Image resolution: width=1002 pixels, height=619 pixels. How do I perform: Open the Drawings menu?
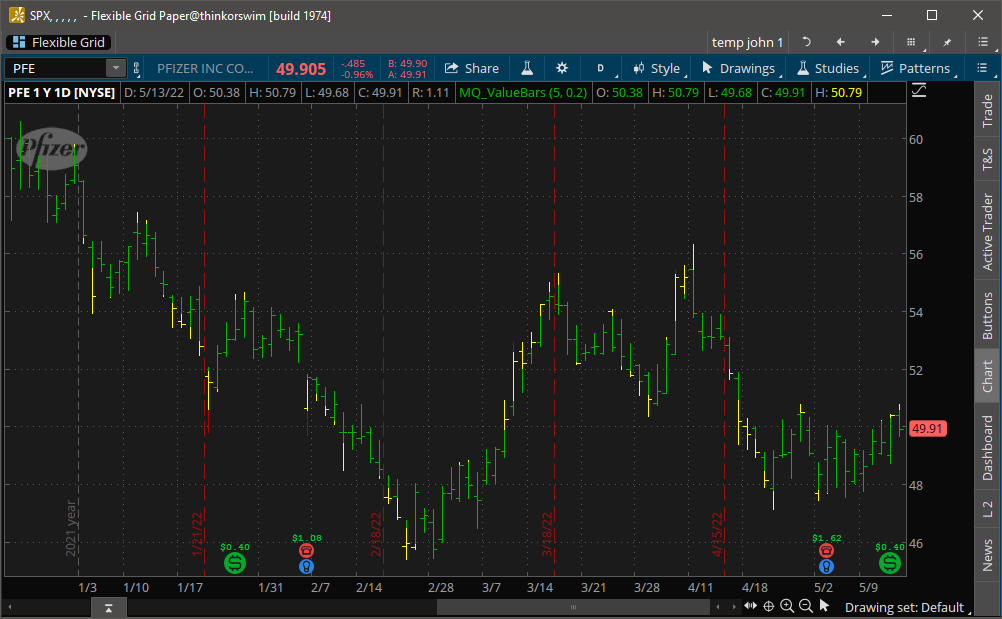tap(739, 68)
